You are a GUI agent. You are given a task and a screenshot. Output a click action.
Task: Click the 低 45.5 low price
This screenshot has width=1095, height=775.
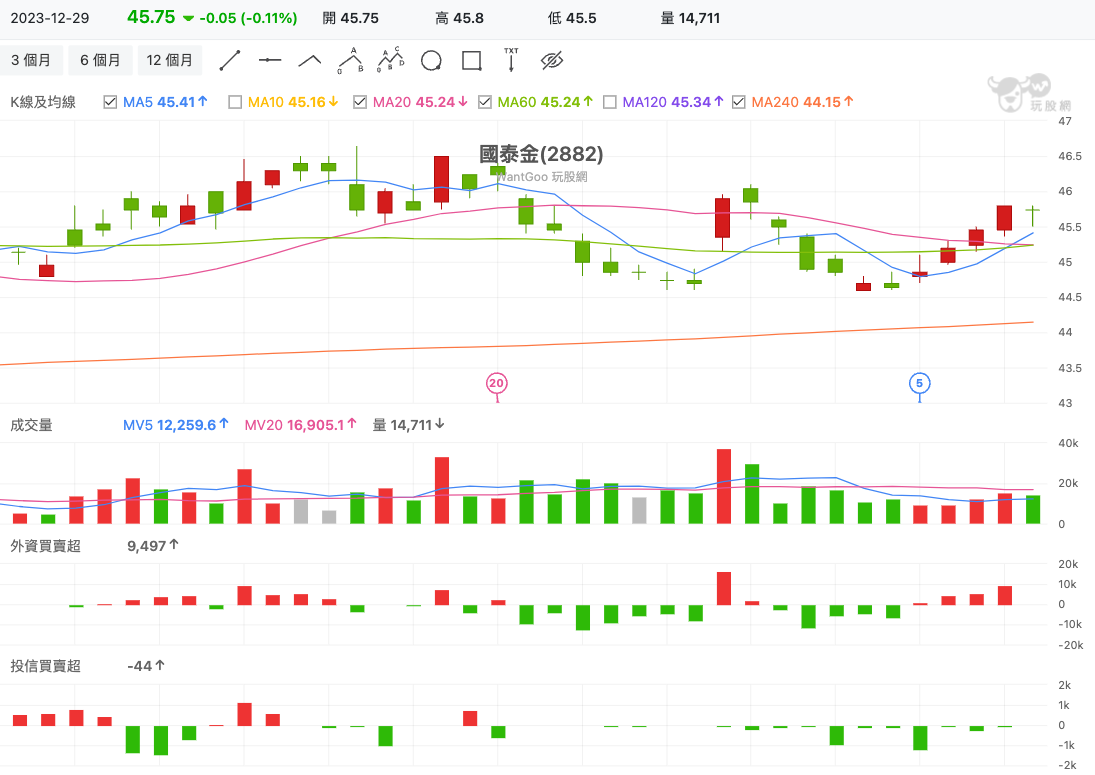[572, 18]
